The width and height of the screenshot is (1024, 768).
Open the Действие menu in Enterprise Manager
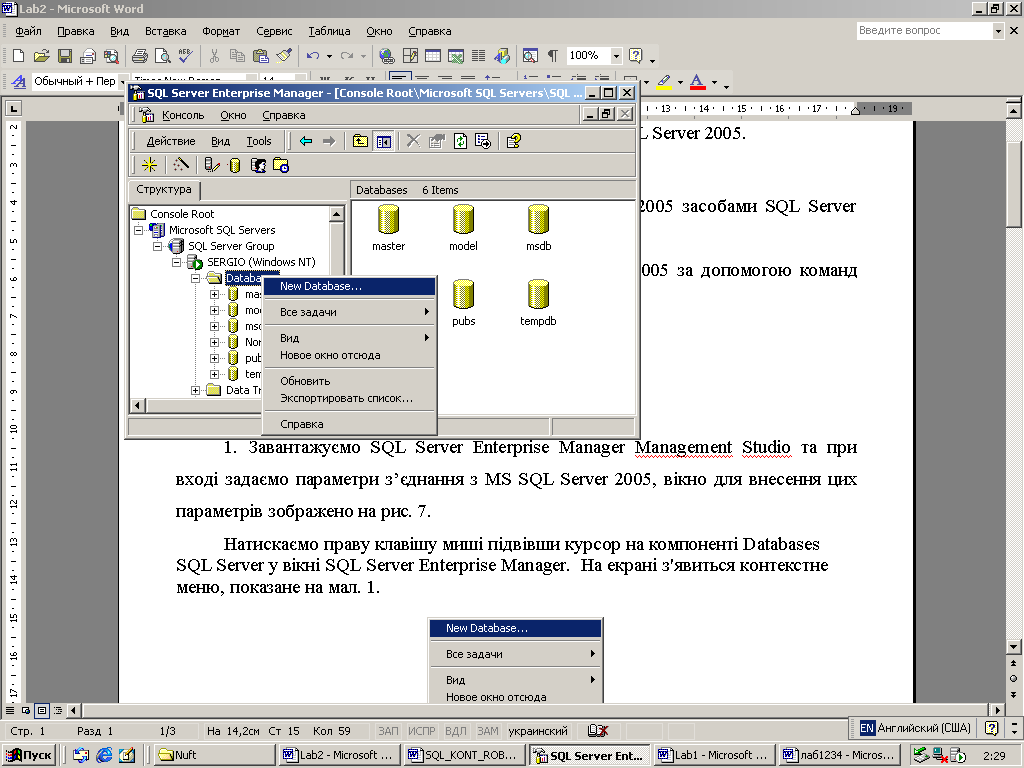point(170,141)
